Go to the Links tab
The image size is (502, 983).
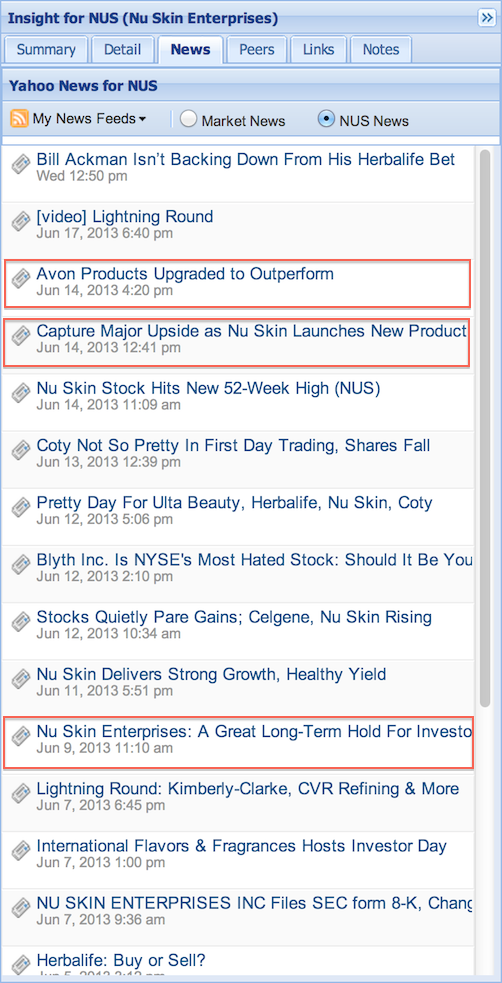point(318,50)
